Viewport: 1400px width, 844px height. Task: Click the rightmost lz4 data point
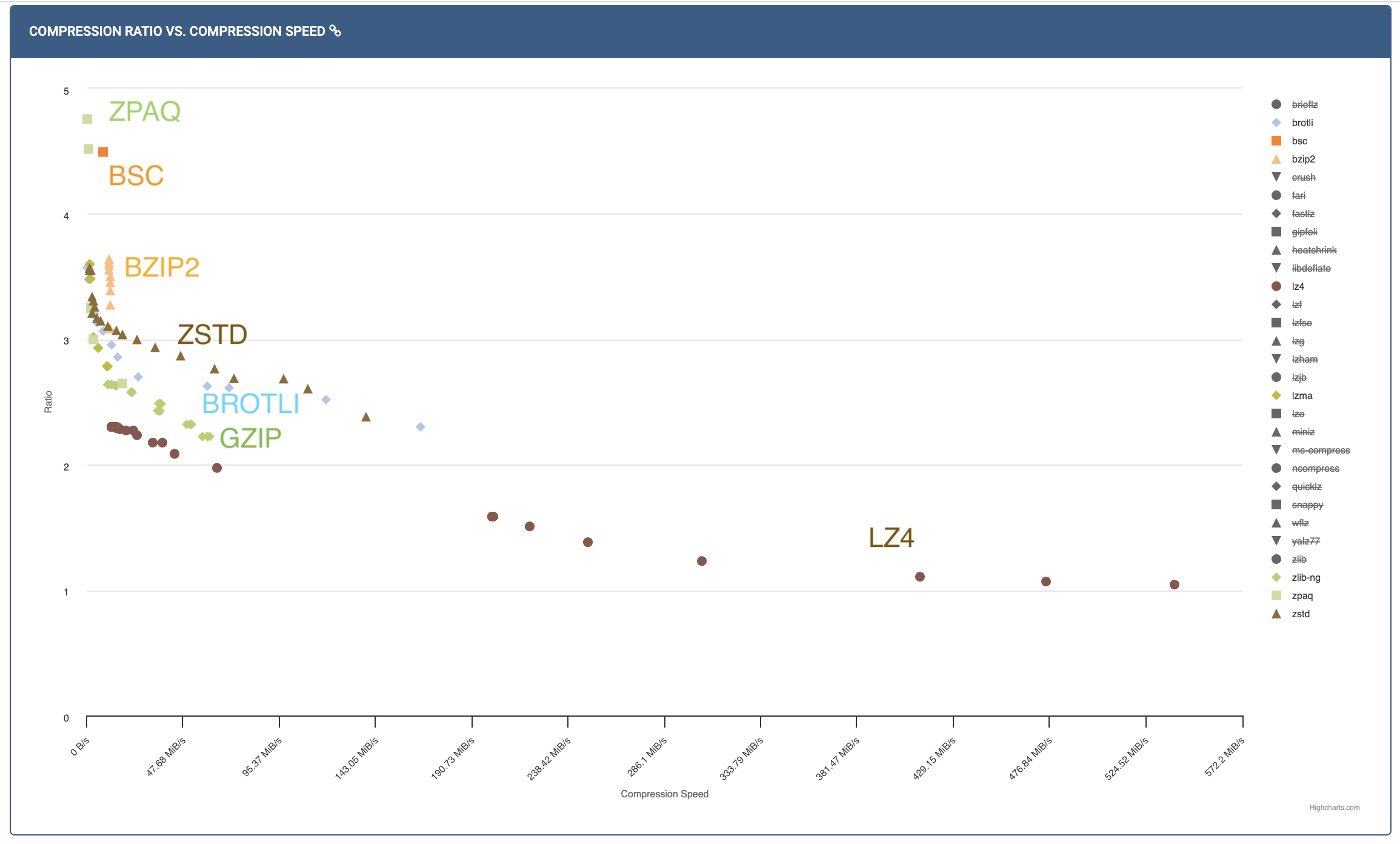click(1174, 584)
